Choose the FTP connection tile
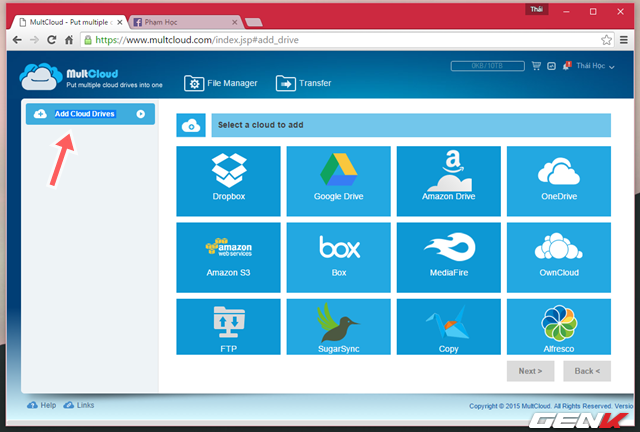This screenshot has height=432, width=640. click(x=230, y=326)
